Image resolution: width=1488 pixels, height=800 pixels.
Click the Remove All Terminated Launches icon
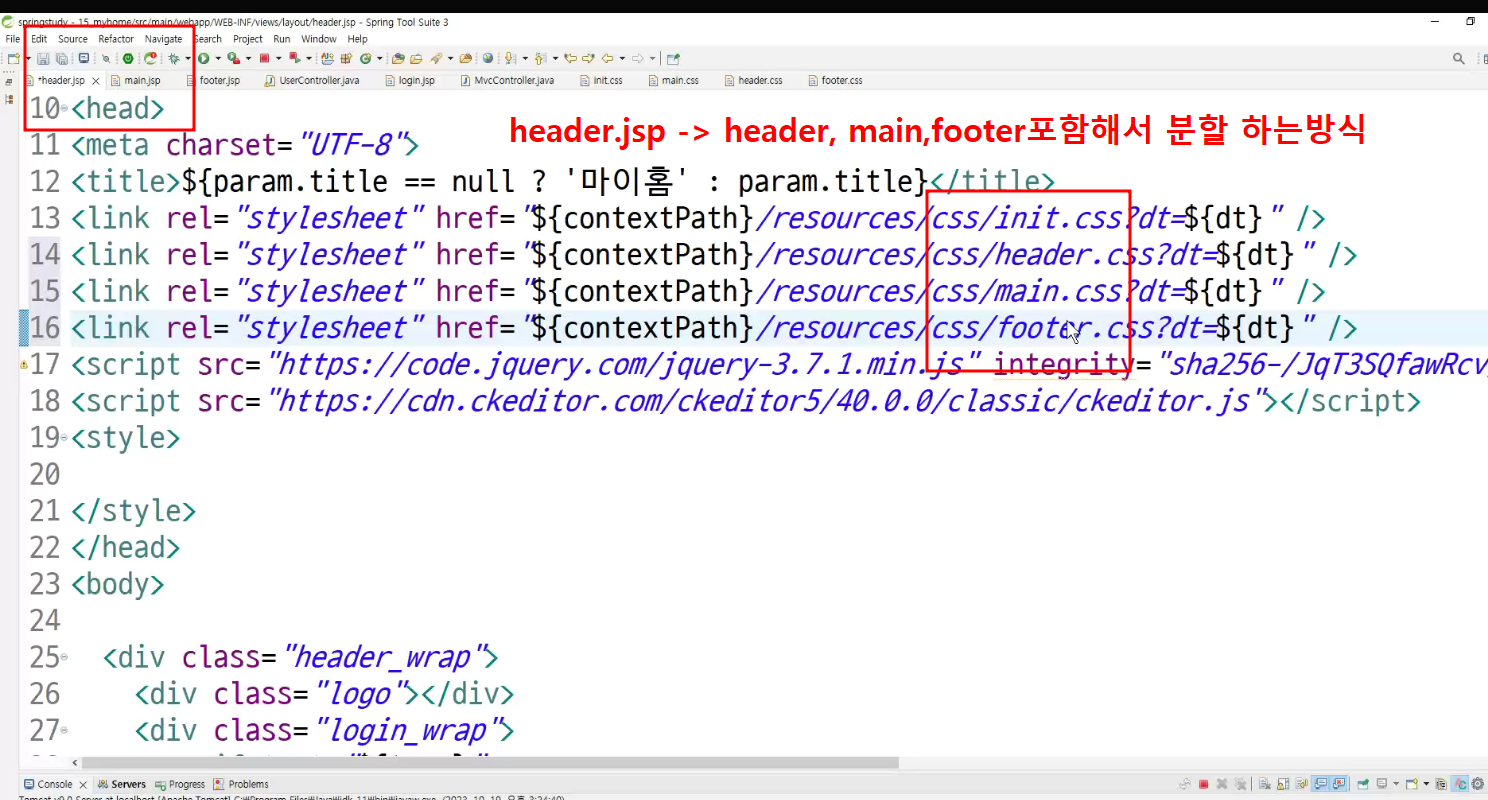click(1240, 784)
